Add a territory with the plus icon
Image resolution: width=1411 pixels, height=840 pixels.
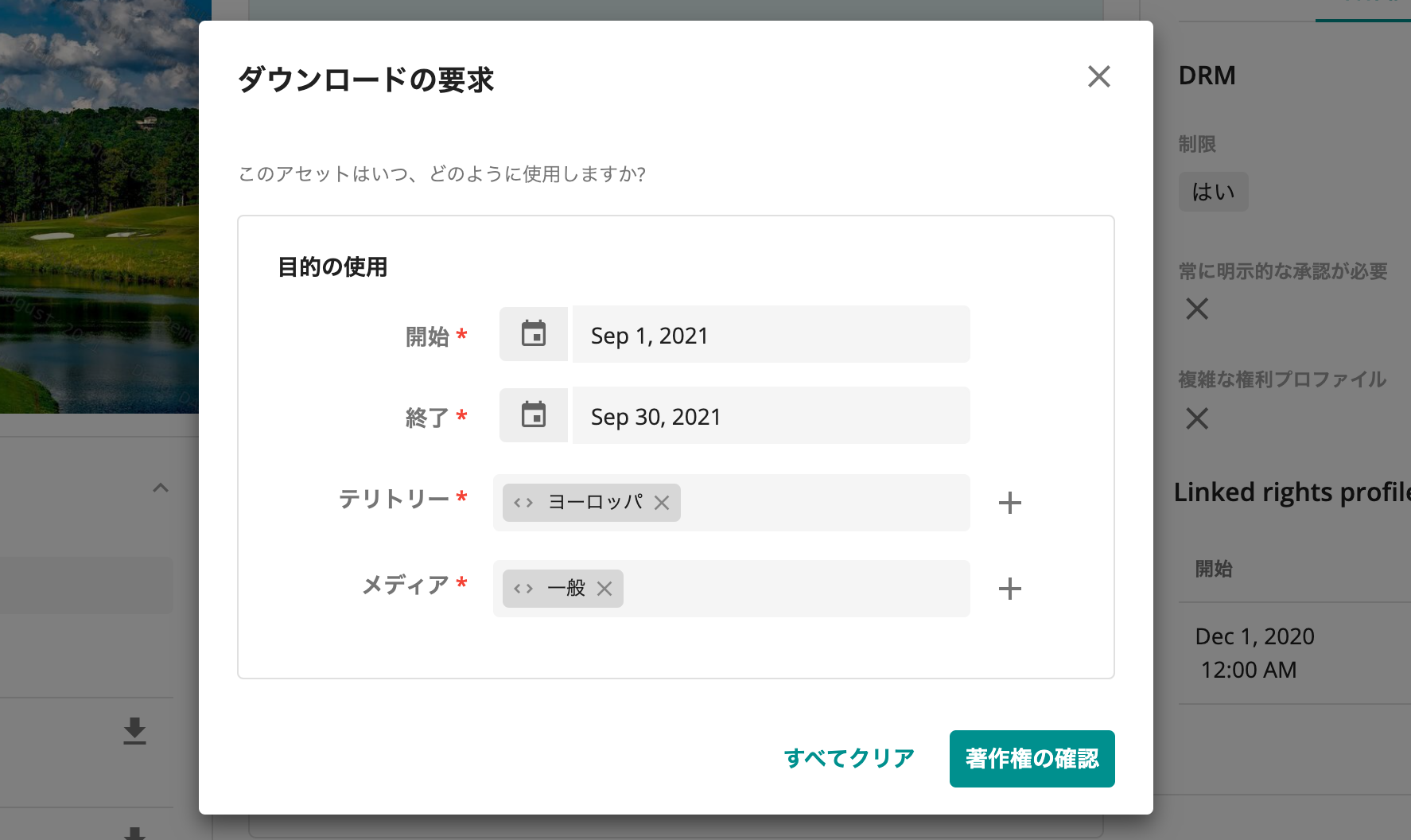(1010, 503)
